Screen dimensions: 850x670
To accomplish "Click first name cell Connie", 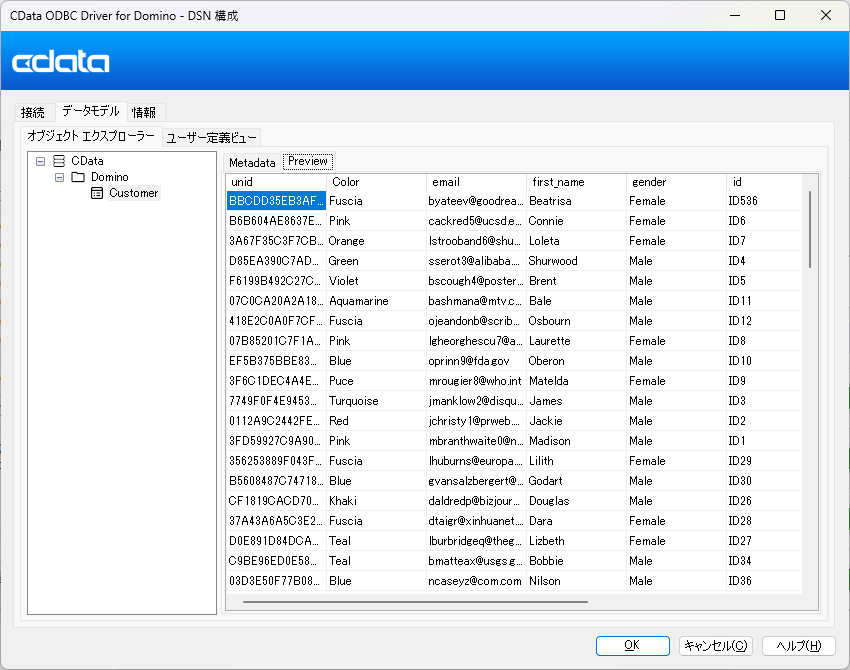I will pyautogui.click(x=576, y=221).
